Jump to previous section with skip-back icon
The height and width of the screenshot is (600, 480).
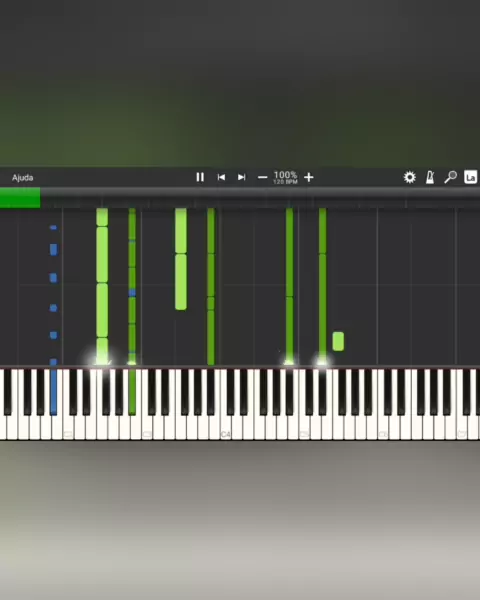221,177
